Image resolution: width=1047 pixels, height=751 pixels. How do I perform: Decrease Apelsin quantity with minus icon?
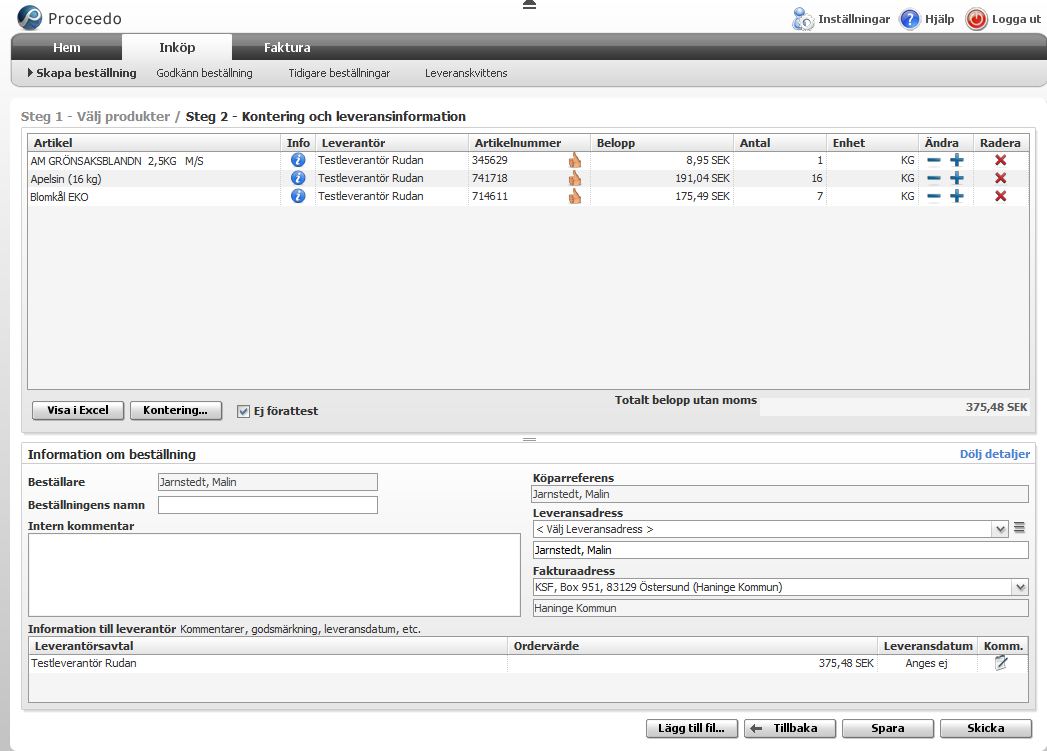click(x=934, y=178)
